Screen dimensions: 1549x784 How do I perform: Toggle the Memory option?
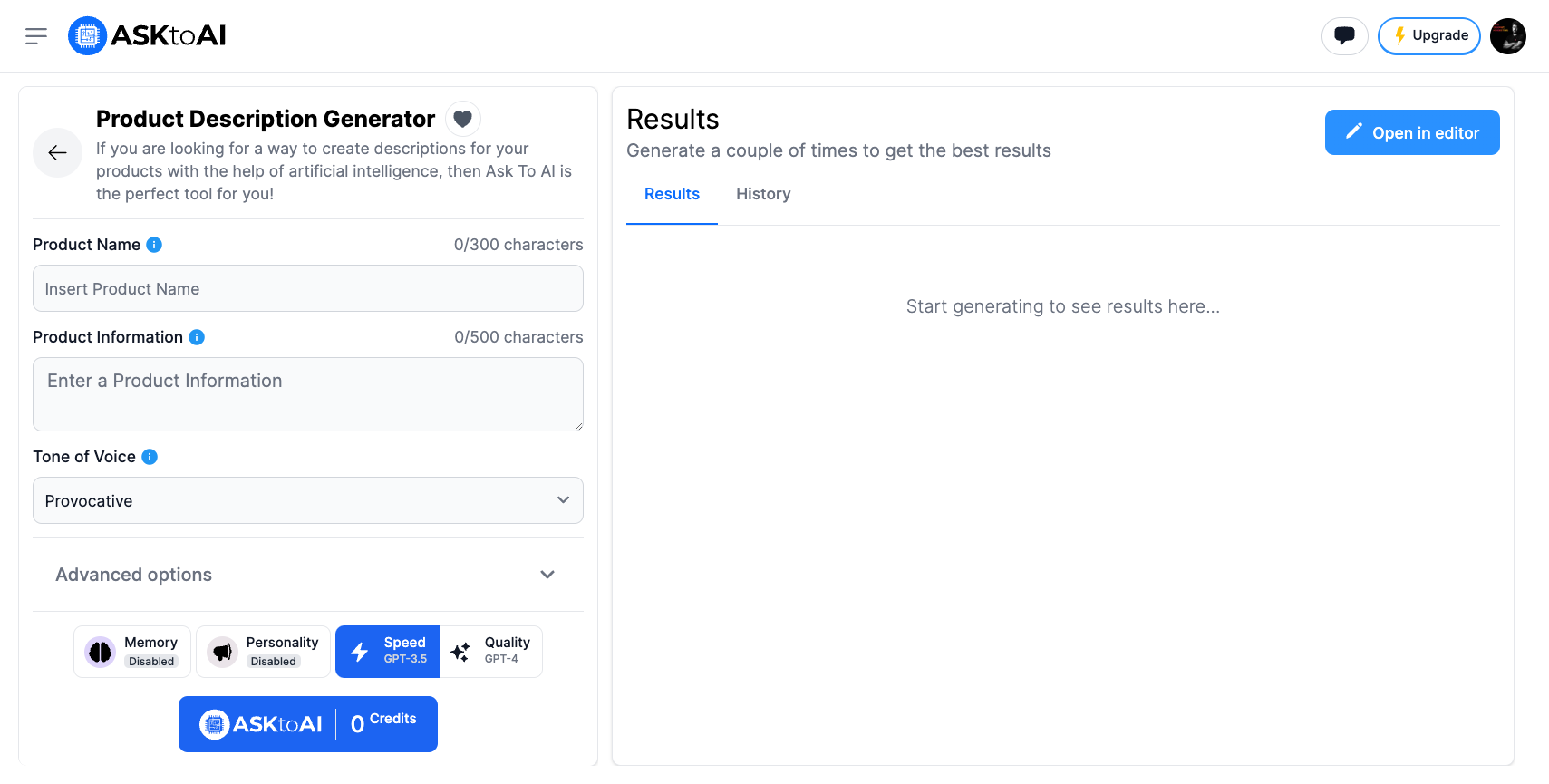pos(132,652)
